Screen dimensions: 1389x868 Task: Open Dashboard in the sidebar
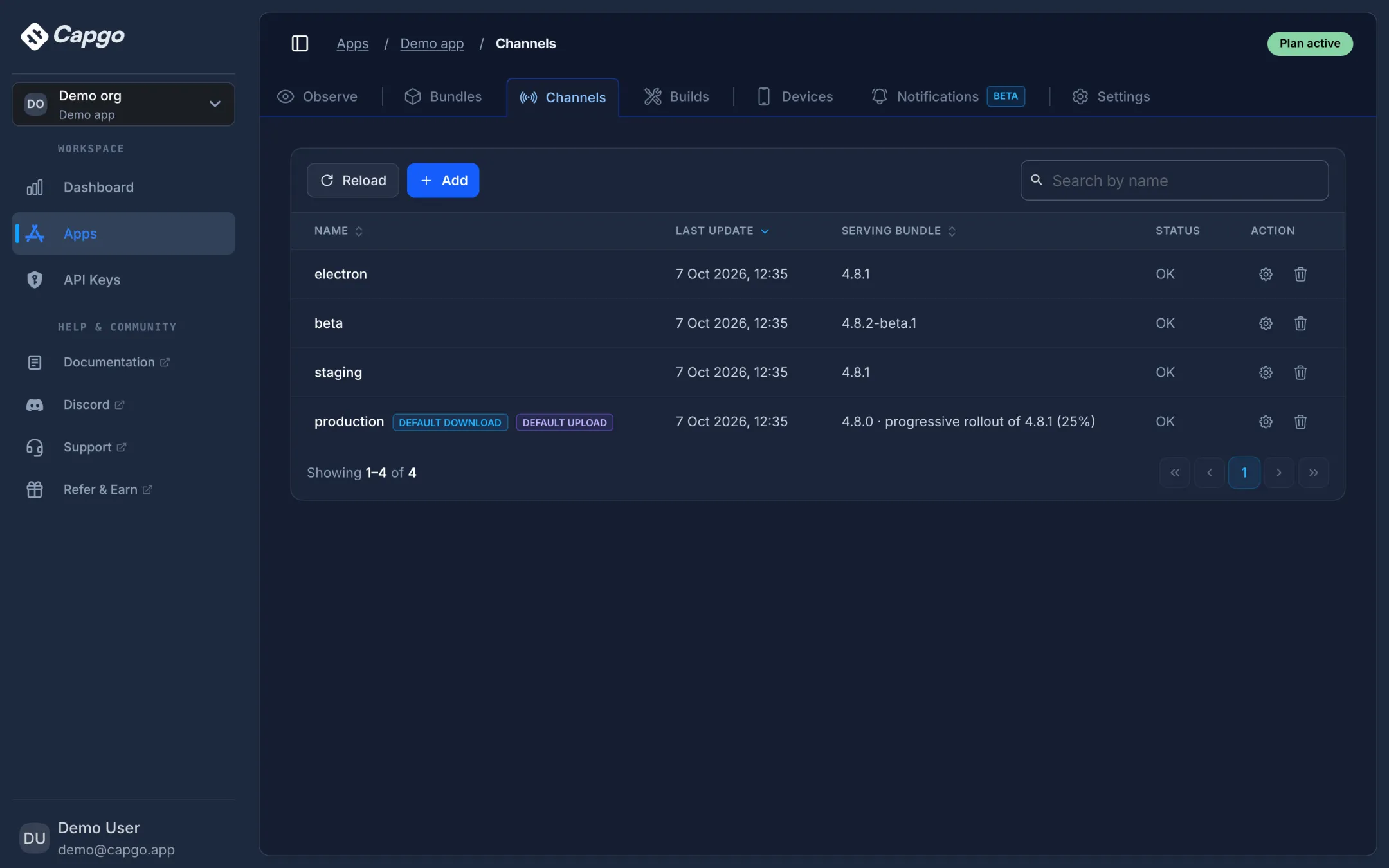pyautogui.click(x=123, y=187)
